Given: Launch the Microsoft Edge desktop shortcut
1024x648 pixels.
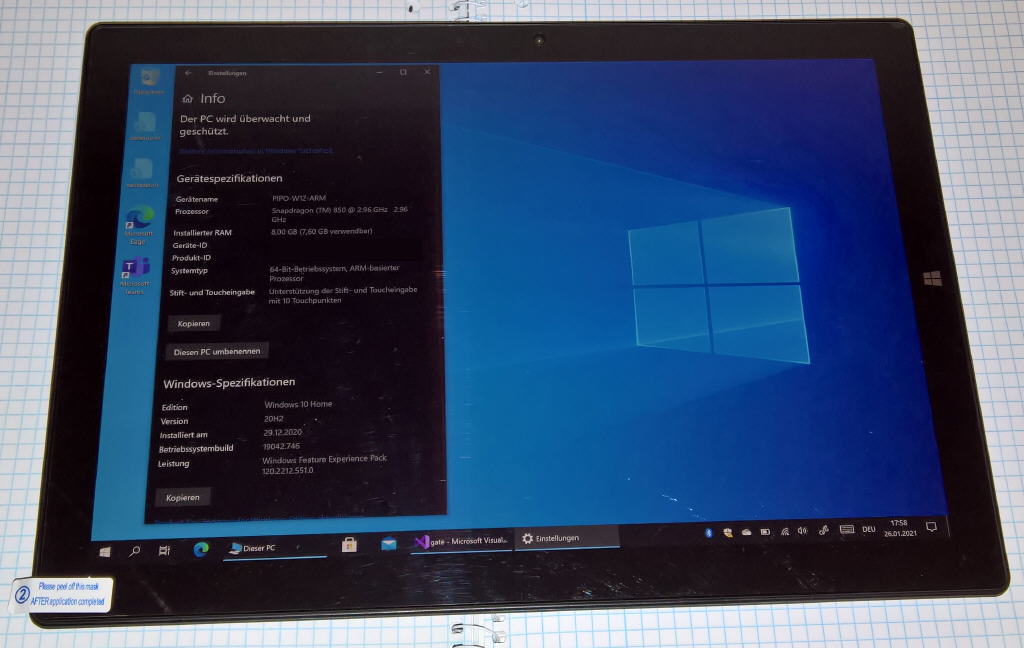Looking at the screenshot, I should [138, 225].
